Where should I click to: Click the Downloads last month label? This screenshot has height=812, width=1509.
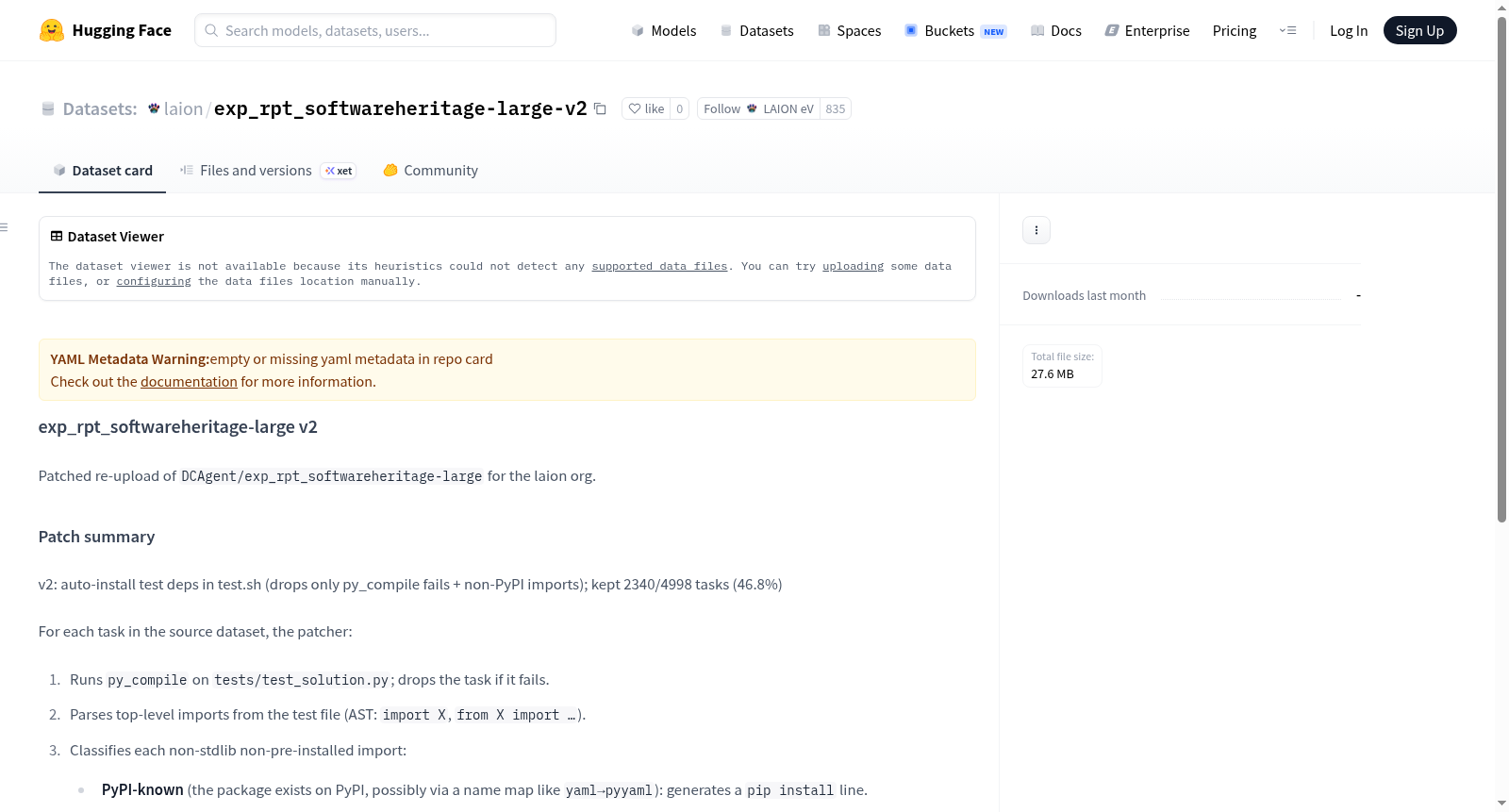(x=1085, y=295)
